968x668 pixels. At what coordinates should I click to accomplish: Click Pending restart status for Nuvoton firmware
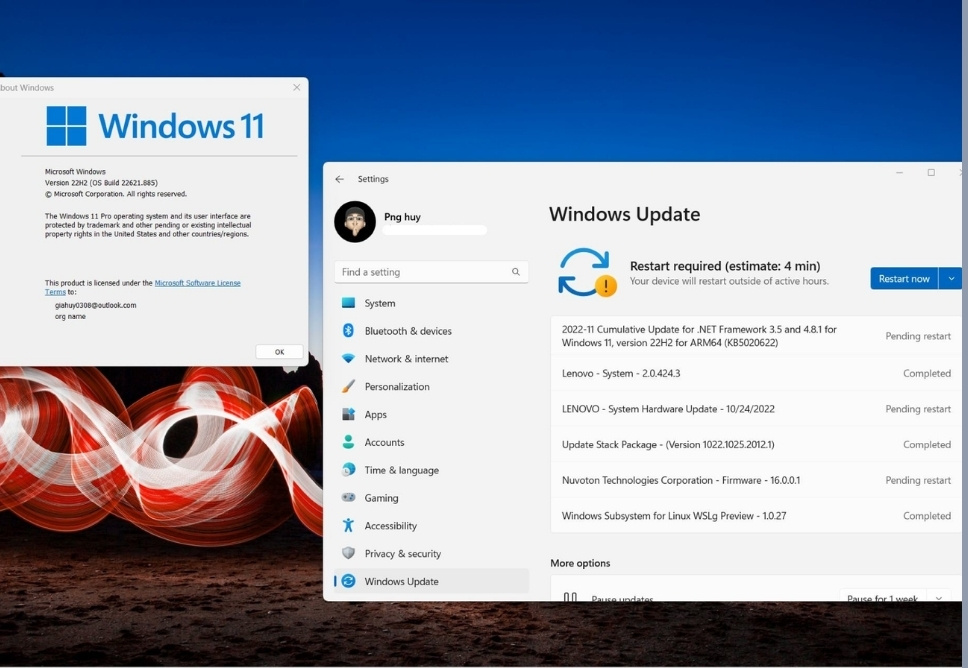pyautogui.click(x=917, y=480)
